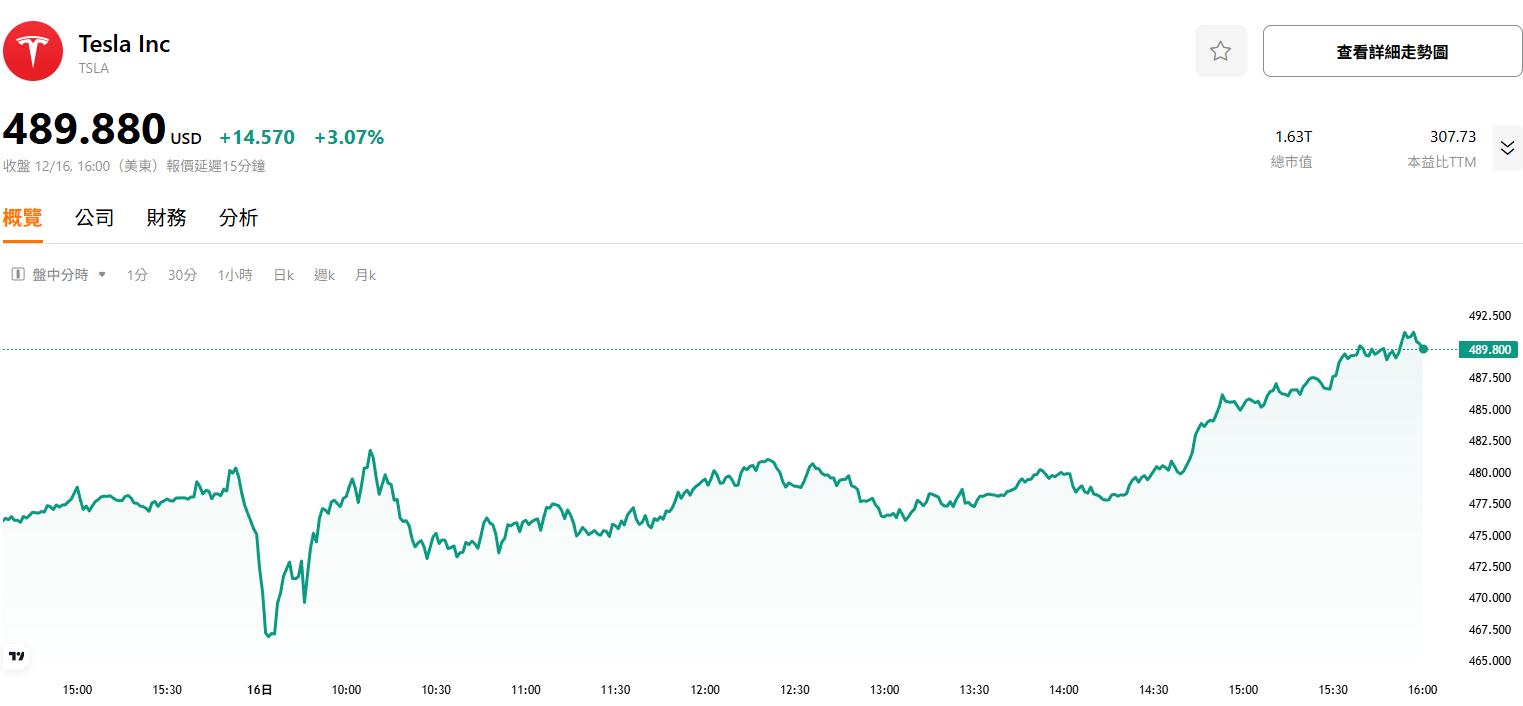
Task: Switch chart to 日k candles
Action: (283, 274)
